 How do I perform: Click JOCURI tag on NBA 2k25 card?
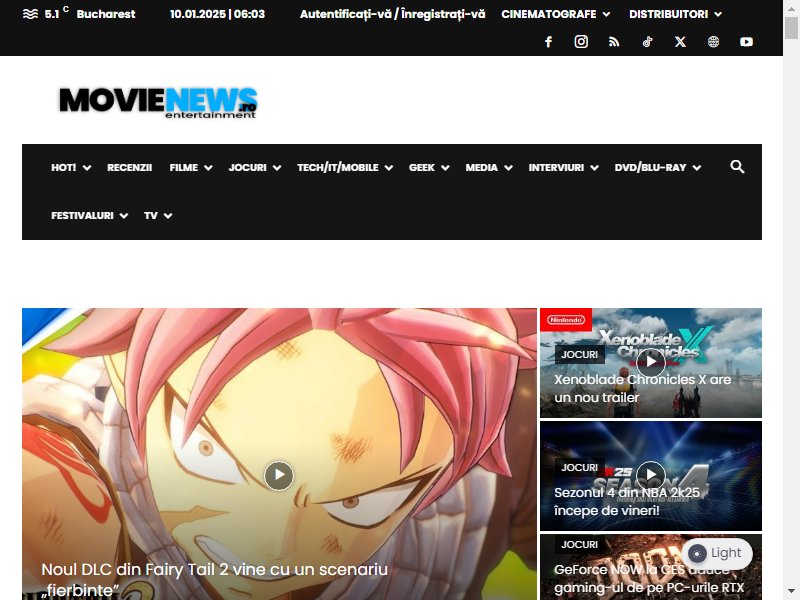click(580, 467)
